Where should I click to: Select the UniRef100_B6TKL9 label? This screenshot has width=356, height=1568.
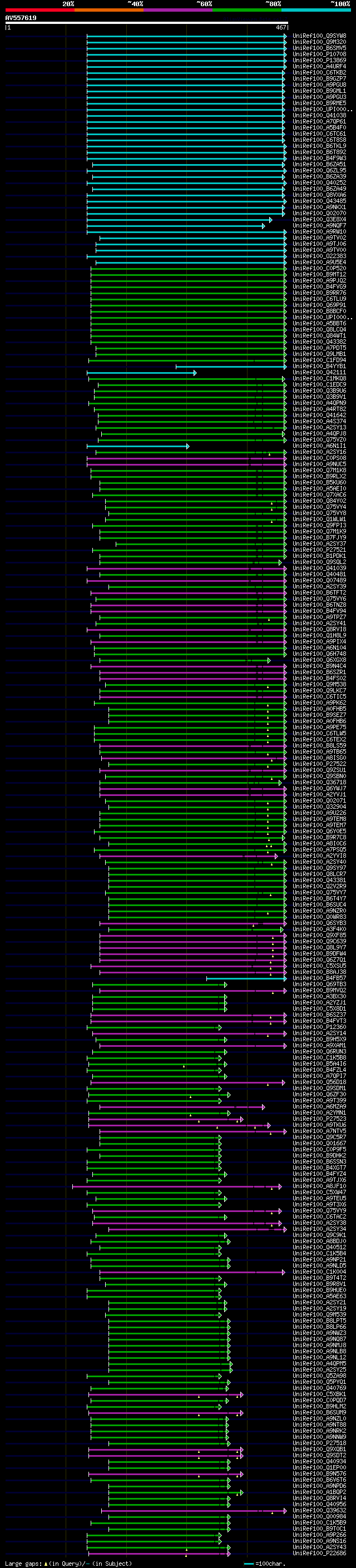(x=319, y=146)
